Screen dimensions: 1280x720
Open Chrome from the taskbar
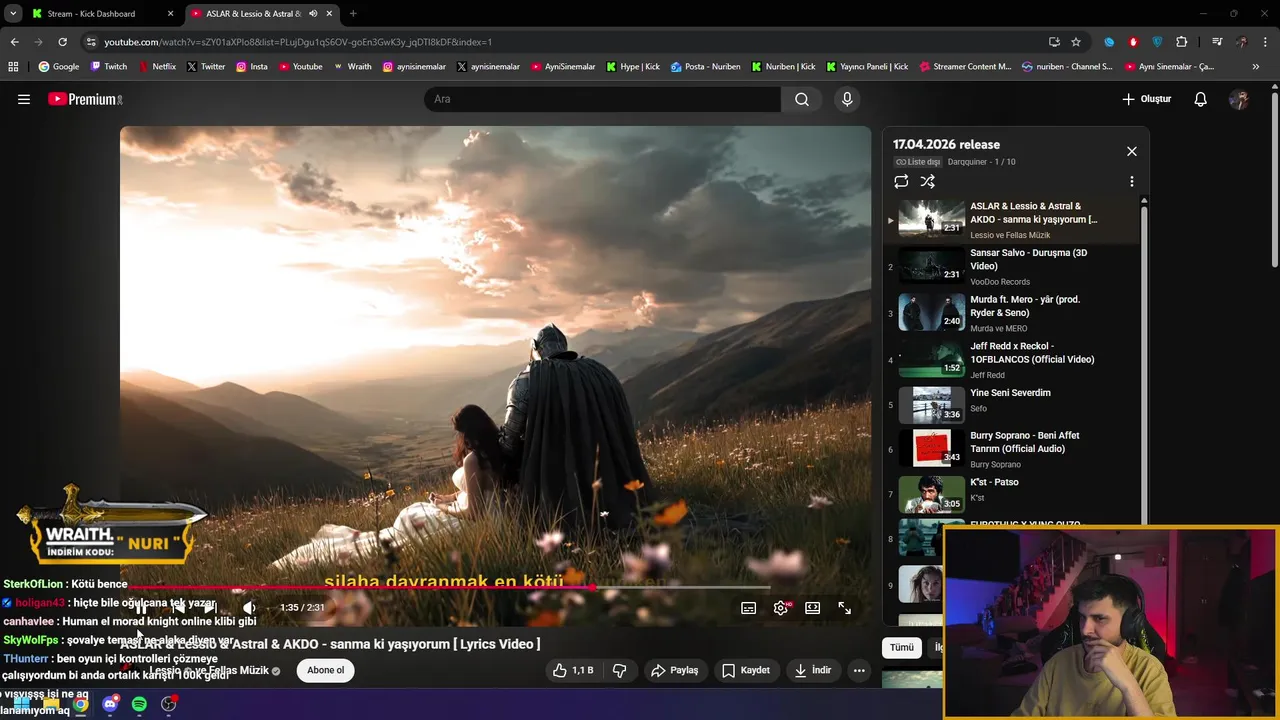point(80,704)
